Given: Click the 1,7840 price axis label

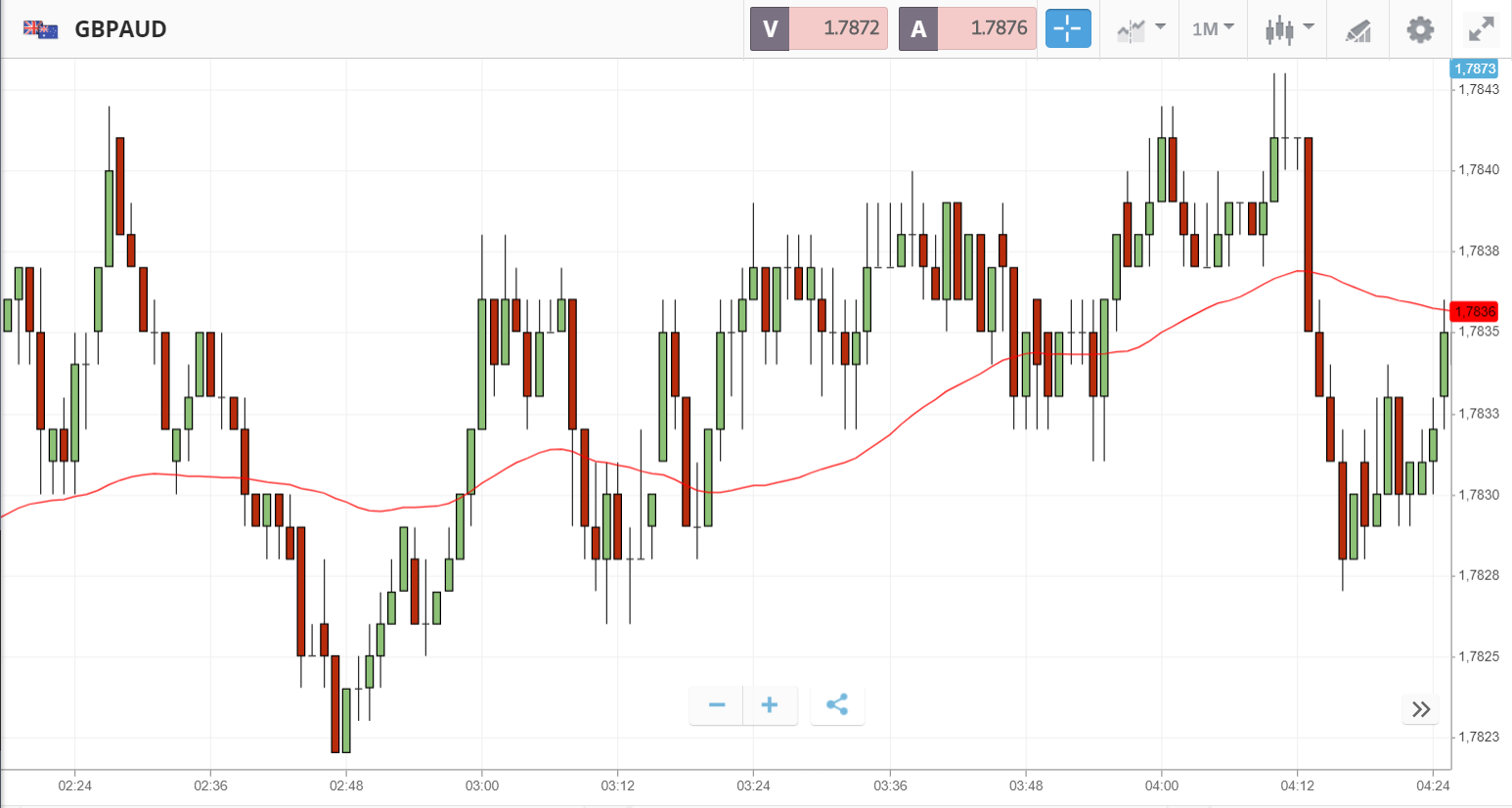Looking at the screenshot, I should [1478, 170].
